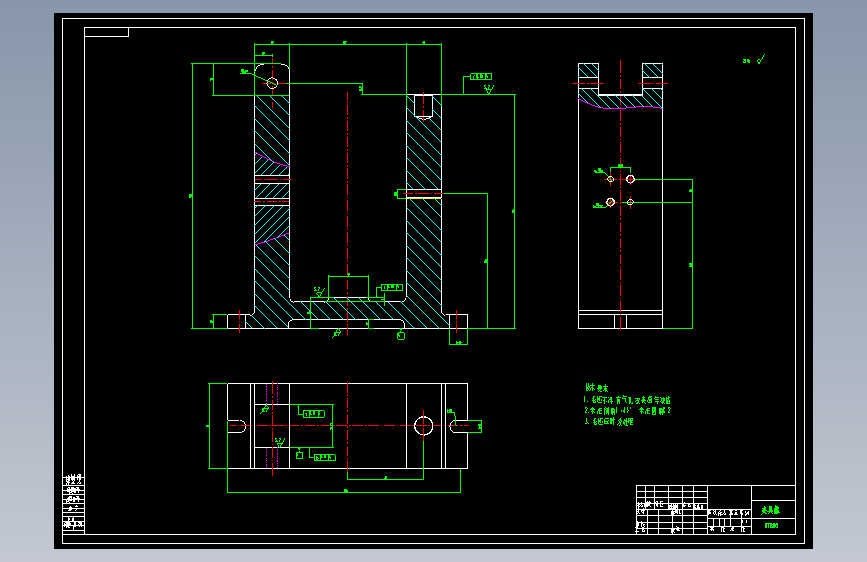This screenshot has height=562, width=867.
Task: Select the datum symbol beneath front view base
Action: (x=401, y=335)
